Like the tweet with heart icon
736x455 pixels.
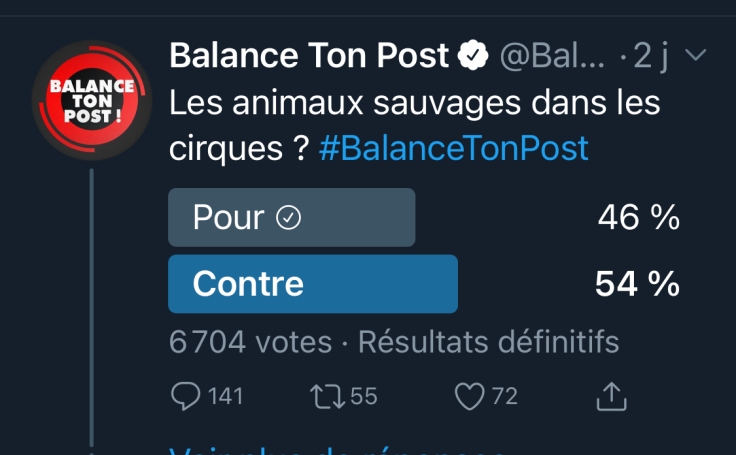pyautogui.click(x=469, y=396)
